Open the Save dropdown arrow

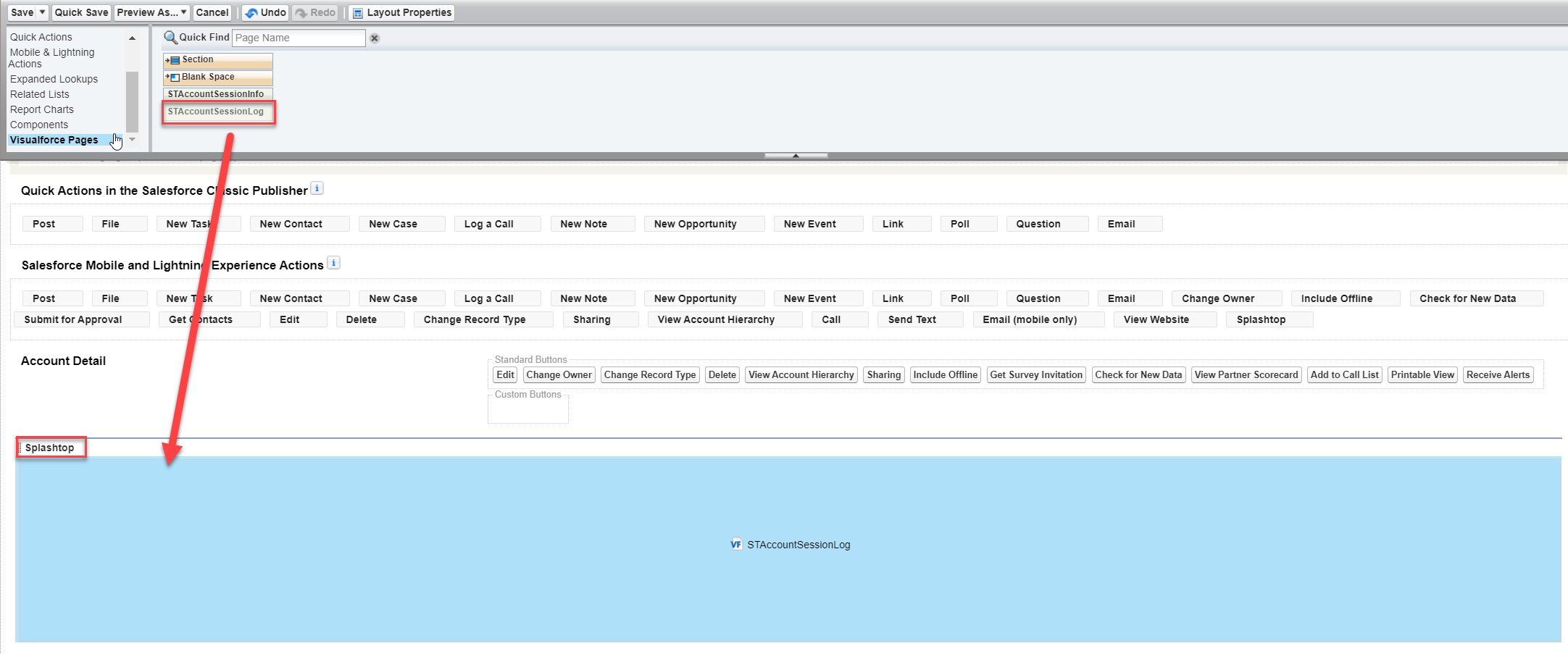pos(42,12)
